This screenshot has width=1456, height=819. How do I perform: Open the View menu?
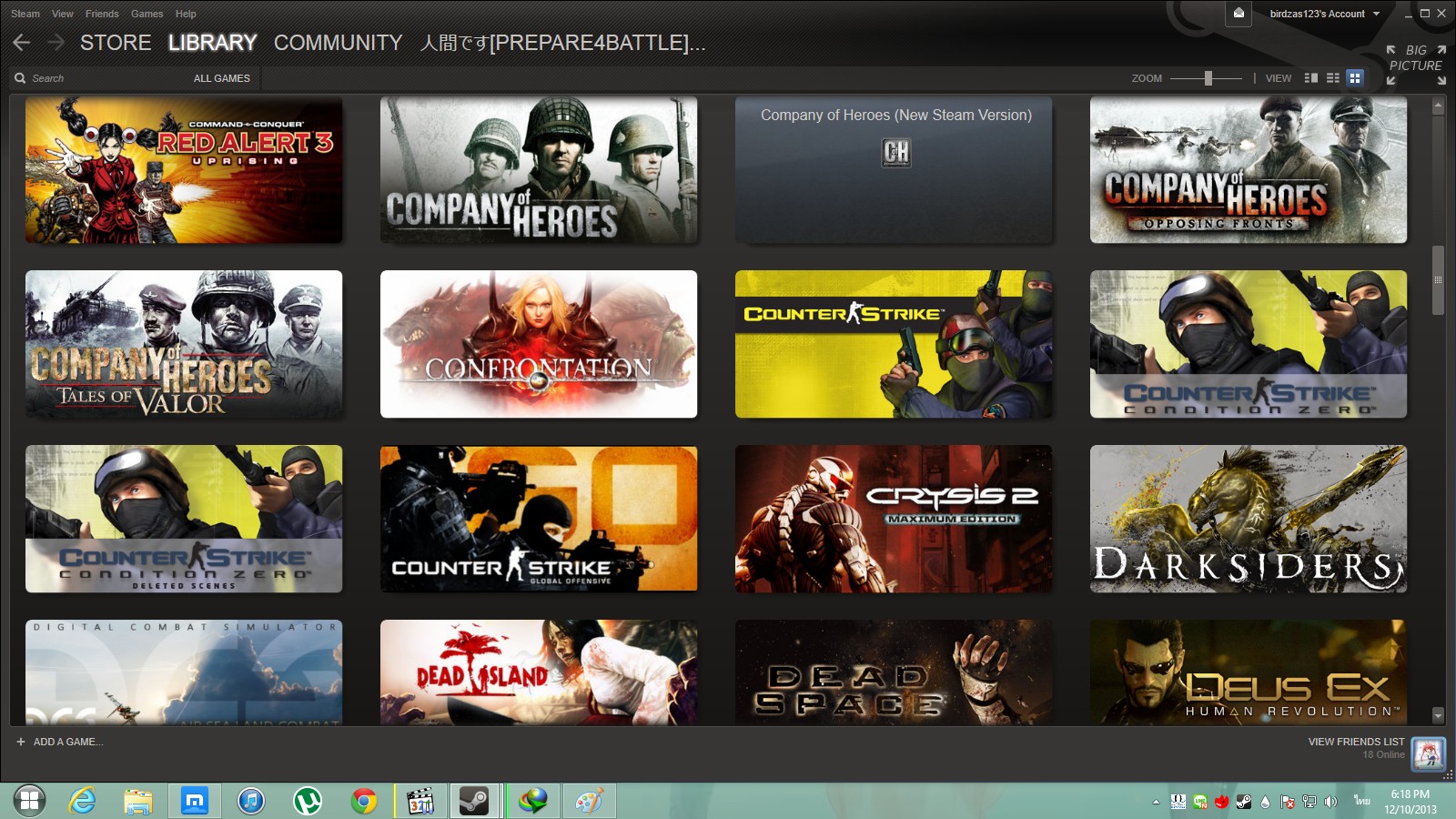click(63, 14)
